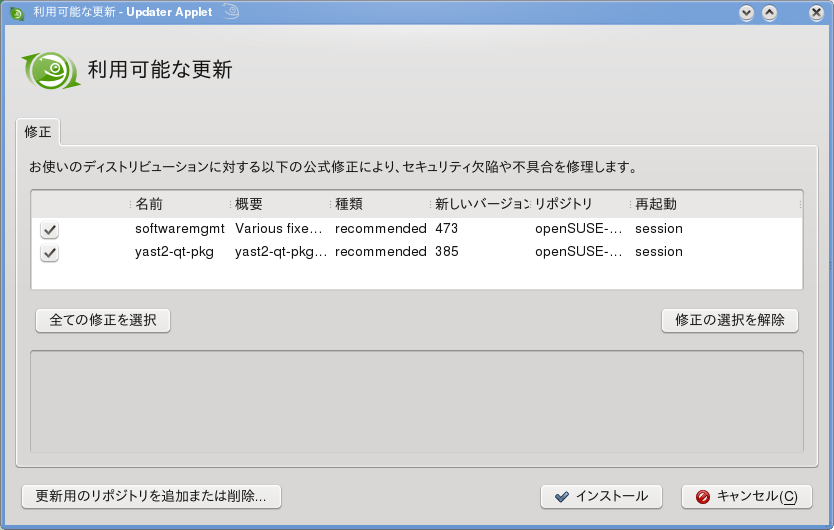The image size is (834, 530).
Task: Sort by the リポジトリ column header
Action: click(x=580, y=204)
